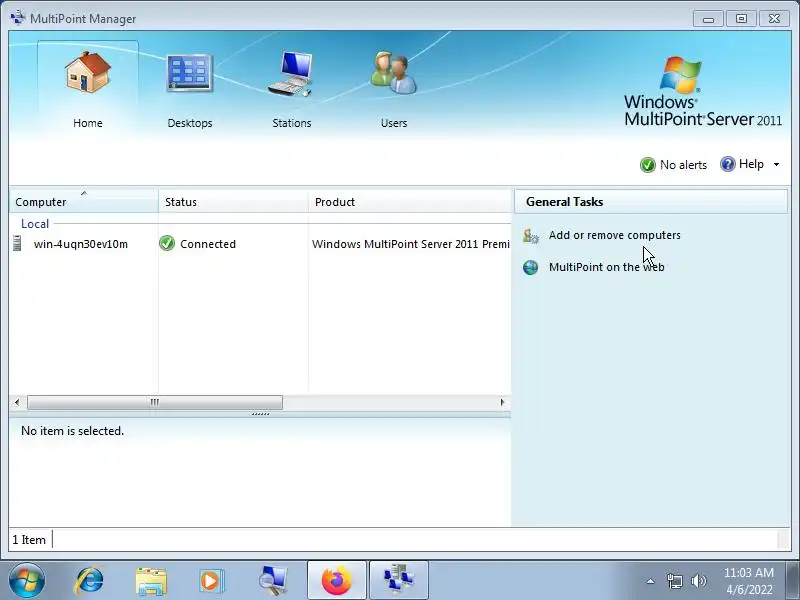The height and width of the screenshot is (600, 800).
Task: Click the horizontal scrollbar left arrow
Action: (x=17, y=402)
